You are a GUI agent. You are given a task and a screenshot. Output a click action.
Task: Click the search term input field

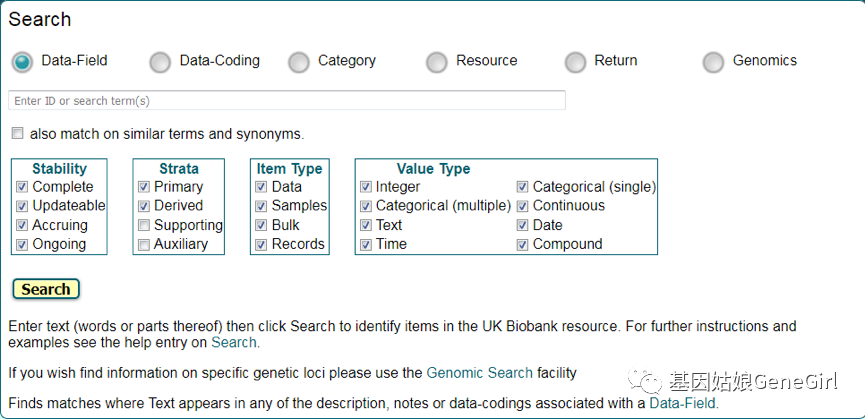coord(286,101)
